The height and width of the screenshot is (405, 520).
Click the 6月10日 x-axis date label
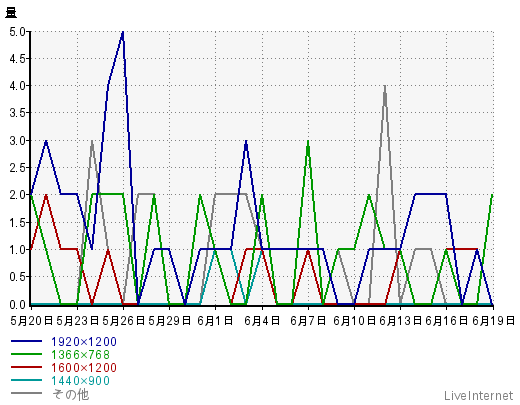[355, 321]
